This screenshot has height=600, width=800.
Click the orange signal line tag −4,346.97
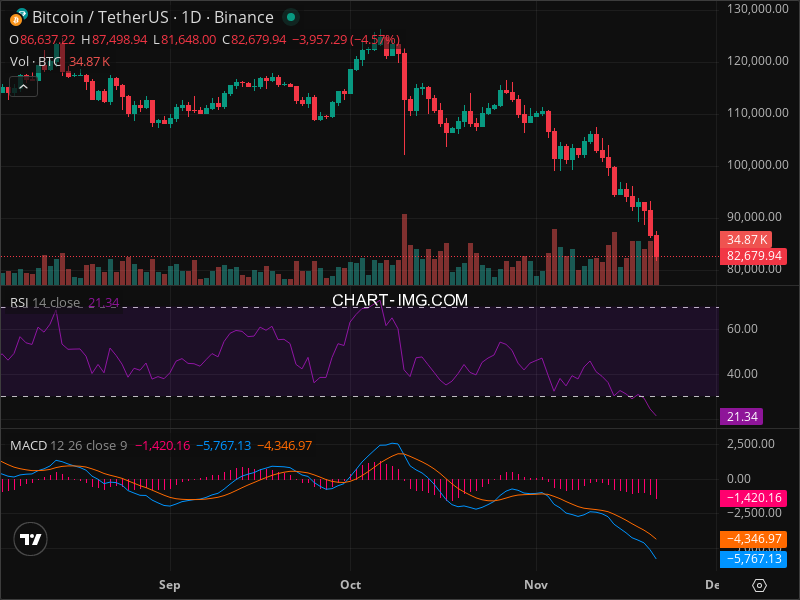[x=752, y=539]
